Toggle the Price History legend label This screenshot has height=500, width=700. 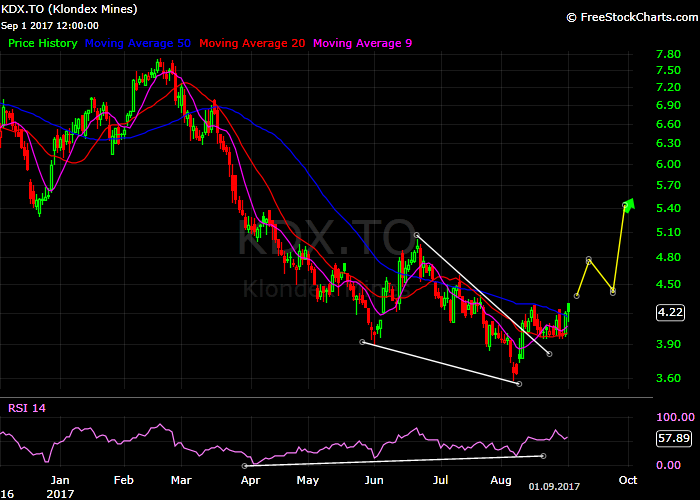pyautogui.click(x=43, y=44)
